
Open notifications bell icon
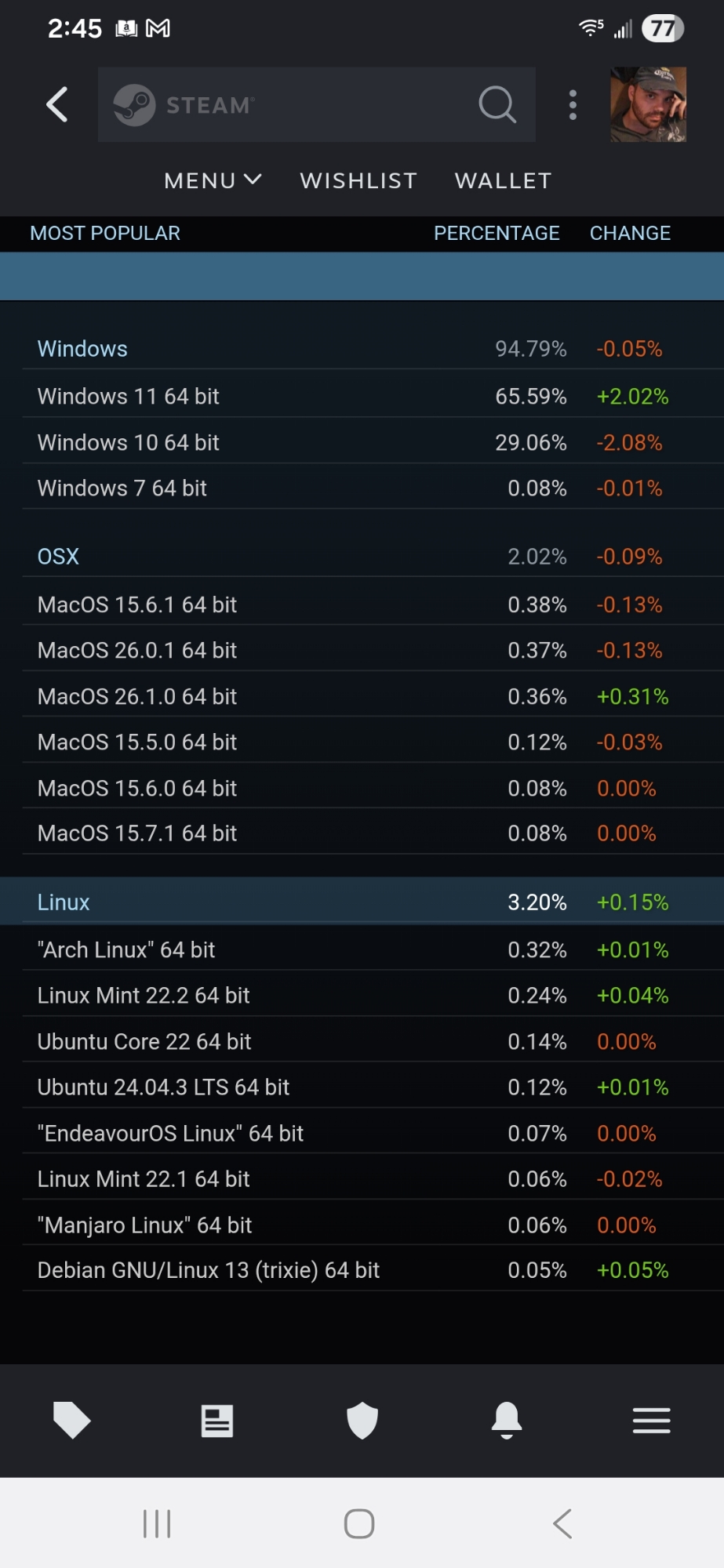[507, 1420]
